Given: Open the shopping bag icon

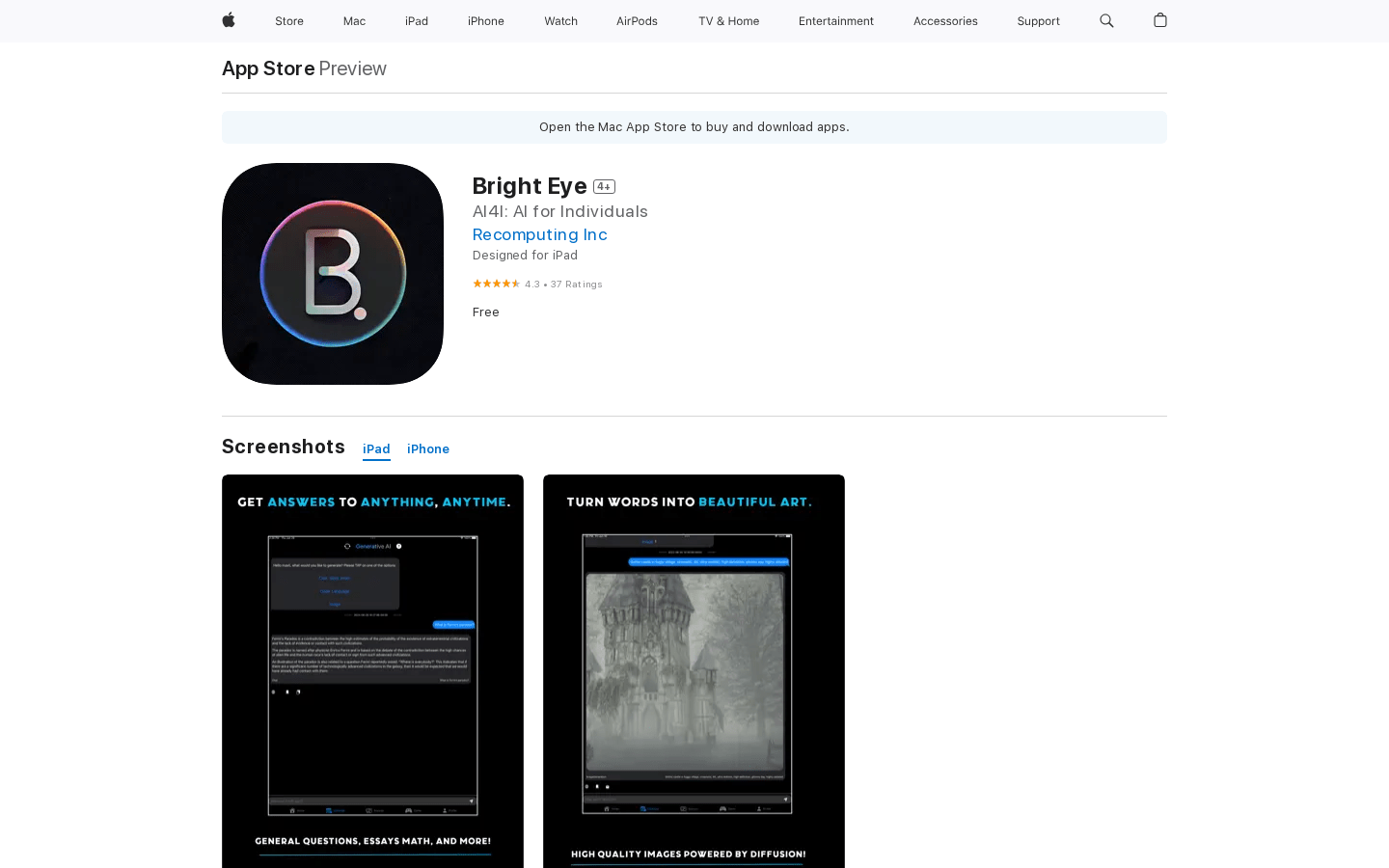Looking at the screenshot, I should point(1160,20).
